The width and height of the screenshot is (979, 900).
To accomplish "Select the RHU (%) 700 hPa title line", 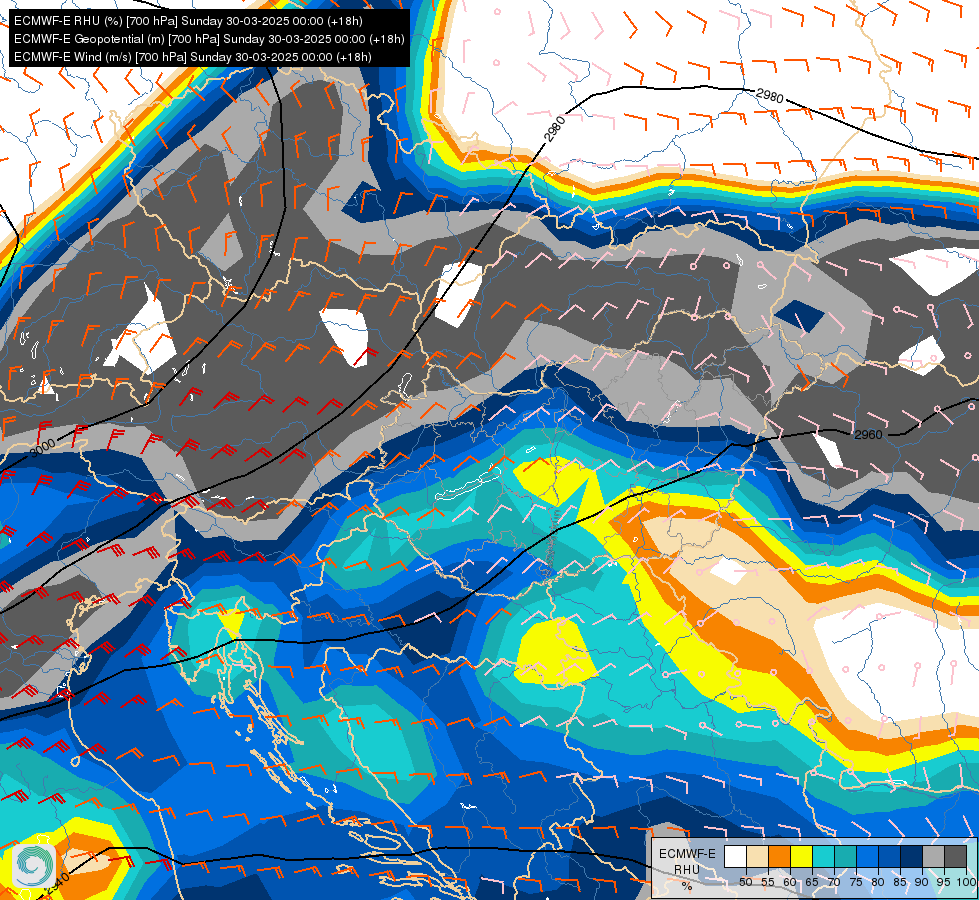I will pyautogui.click(x=188, y=21).
